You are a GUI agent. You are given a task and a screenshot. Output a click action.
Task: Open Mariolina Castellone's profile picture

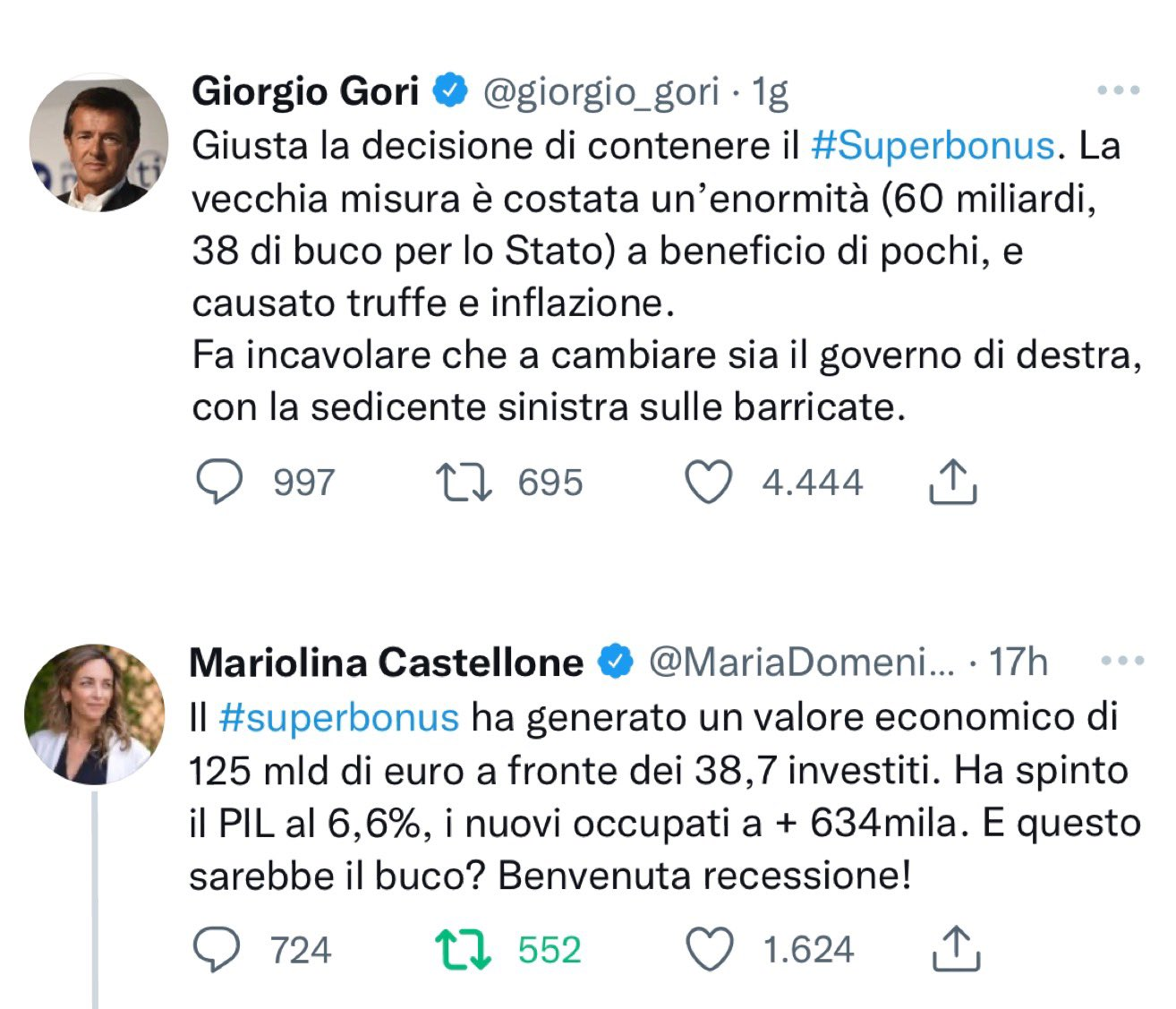point(94,714)
